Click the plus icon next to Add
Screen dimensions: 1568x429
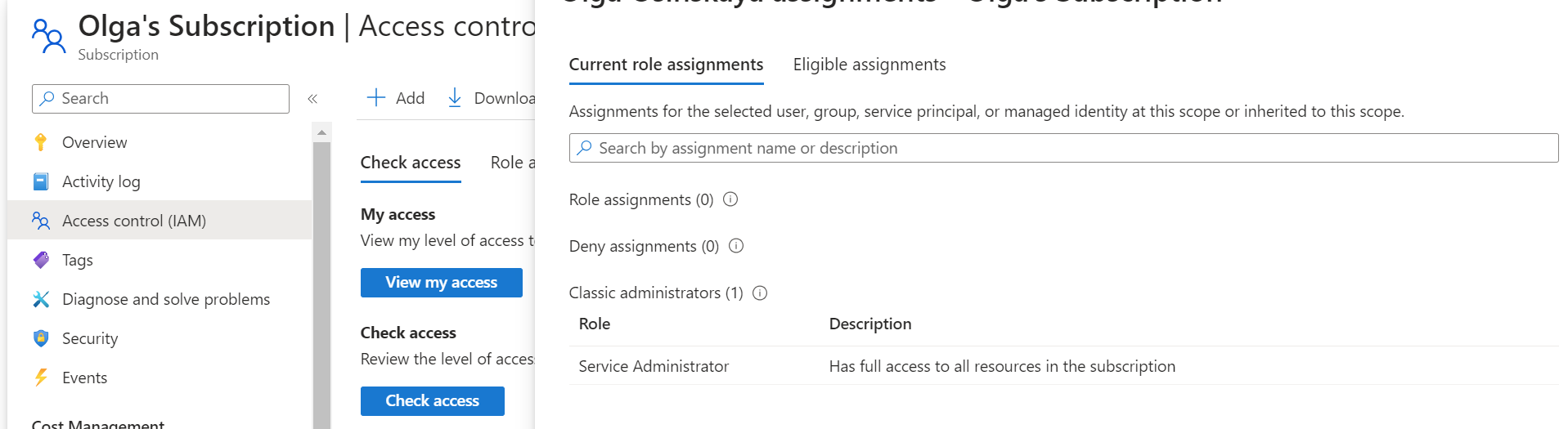[376, 98]
